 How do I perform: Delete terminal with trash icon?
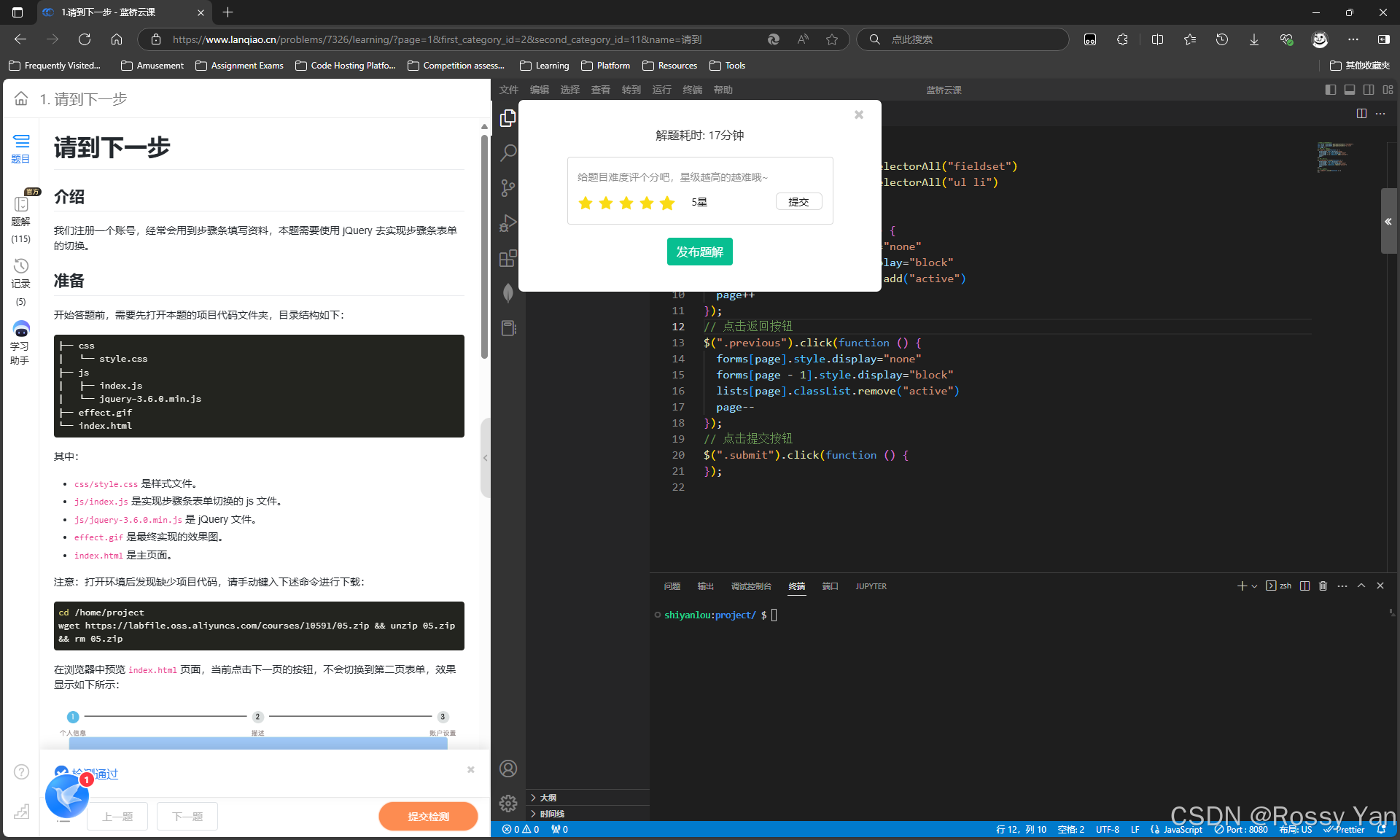pyautogui.click(x=1323, y=586)
